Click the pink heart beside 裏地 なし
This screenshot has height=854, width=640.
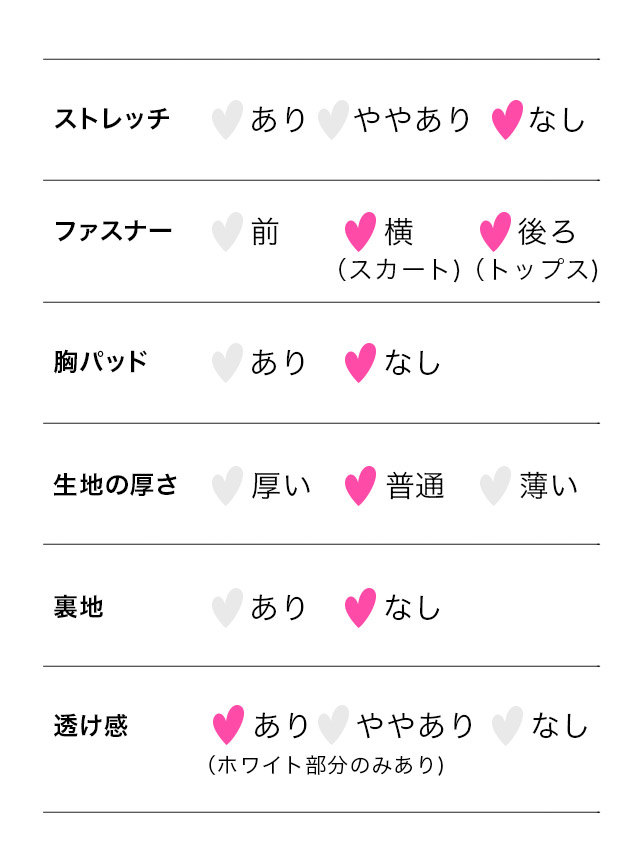point(360,607)
